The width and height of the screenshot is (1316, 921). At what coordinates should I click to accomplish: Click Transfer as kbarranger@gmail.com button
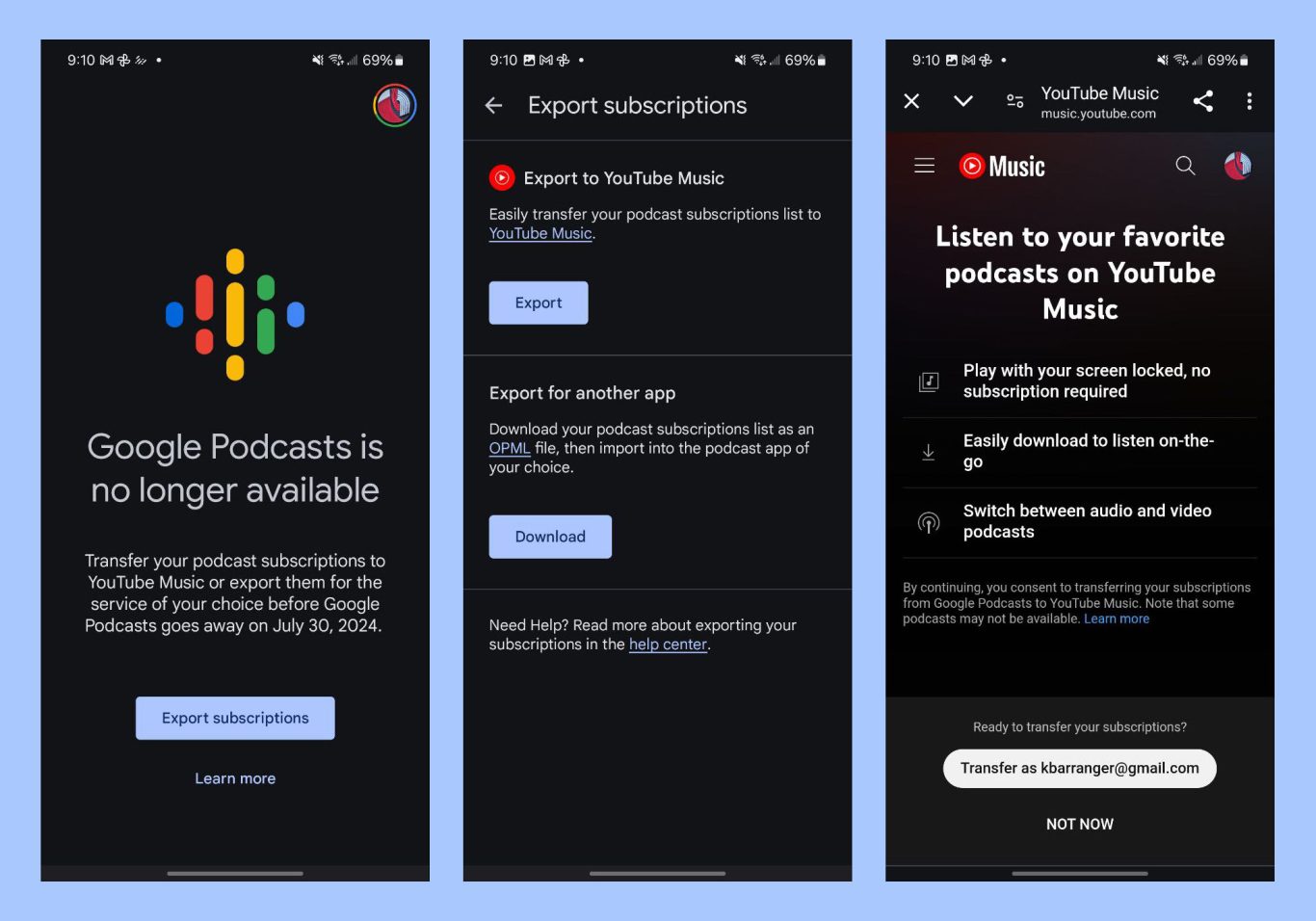point(1080,769)
